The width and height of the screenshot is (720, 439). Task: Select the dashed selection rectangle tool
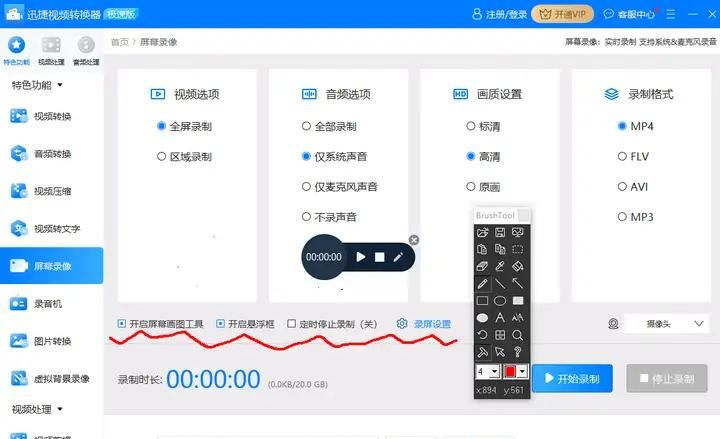pos(518,249)
